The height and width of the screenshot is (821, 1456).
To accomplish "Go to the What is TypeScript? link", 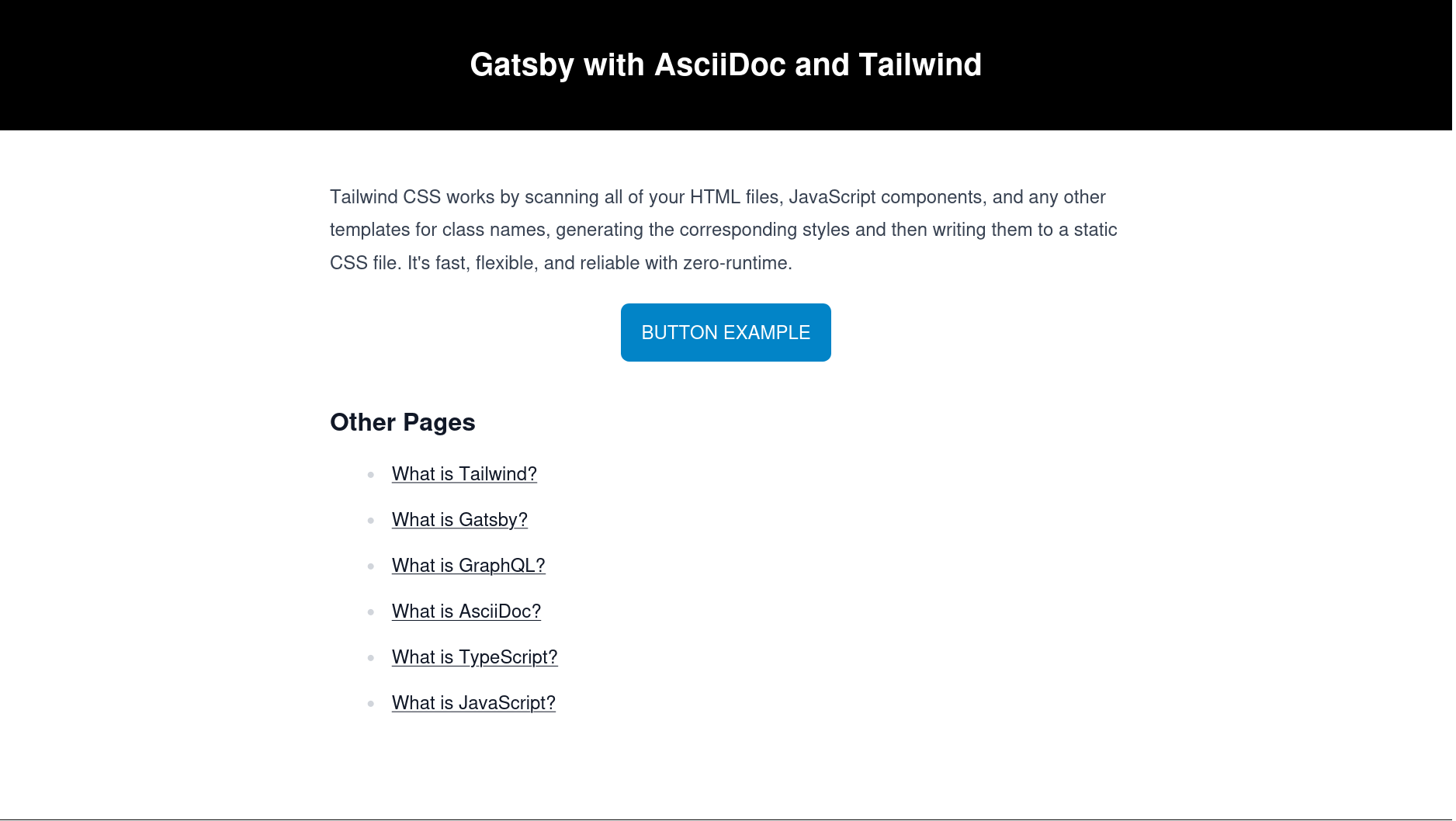I will click(x=474, y=657).
